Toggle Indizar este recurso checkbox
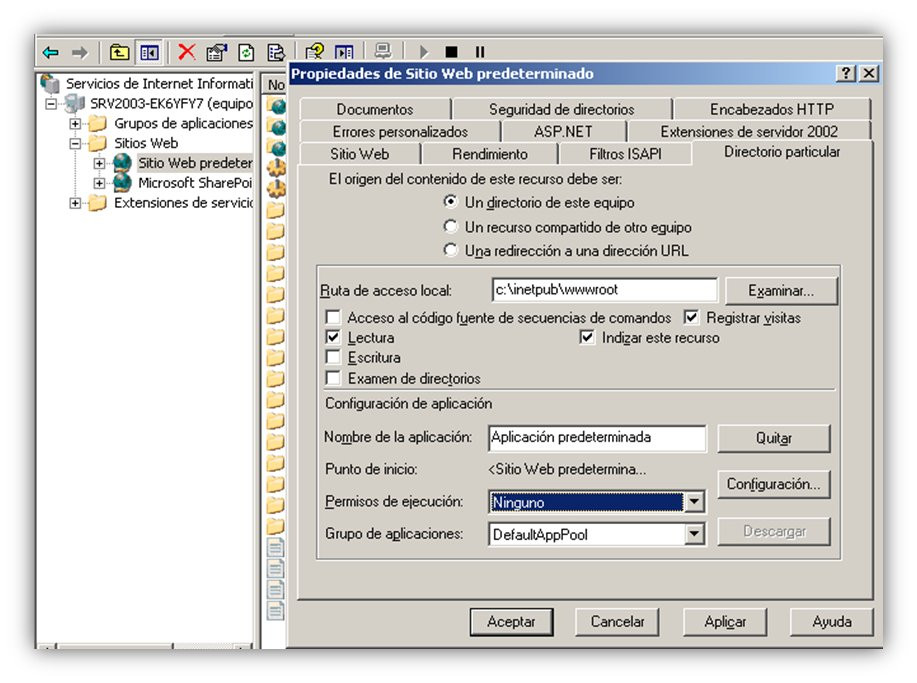917x683 pixels. [587, 337]
